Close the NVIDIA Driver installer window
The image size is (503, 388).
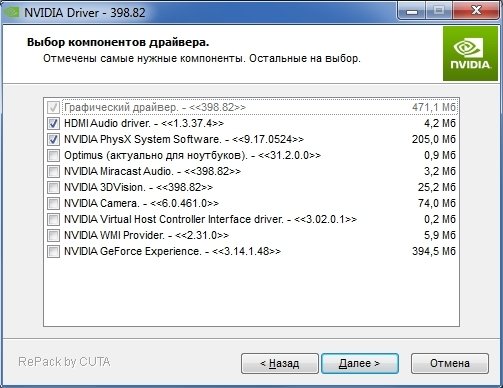(x=476, y=11)
